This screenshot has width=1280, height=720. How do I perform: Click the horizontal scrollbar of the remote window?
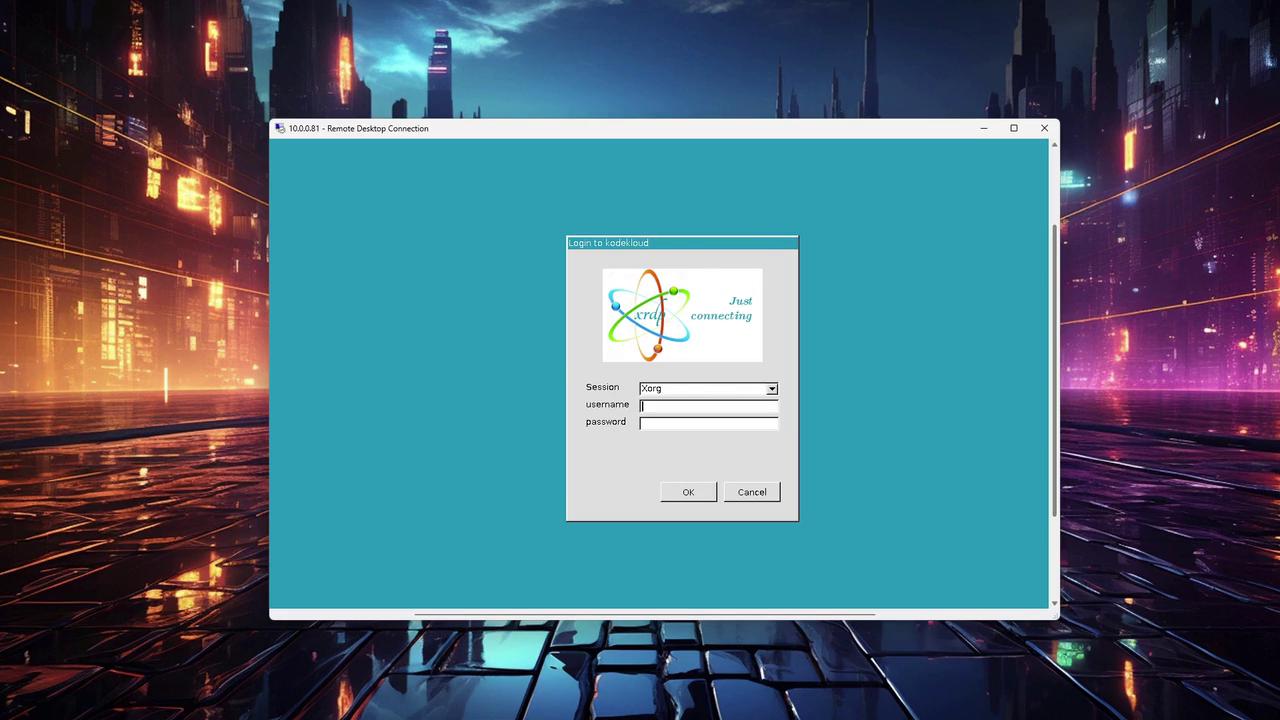pyautogui.click(x=645, y=614)
